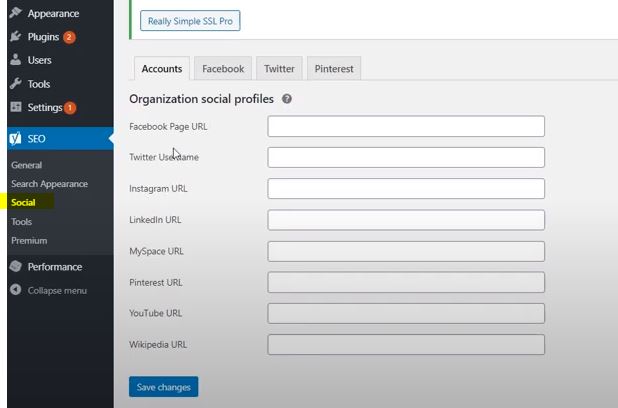This screenshot has height=408, width=618.
Task: Click the Organization social profiles heading
Action: click(201, 99)
